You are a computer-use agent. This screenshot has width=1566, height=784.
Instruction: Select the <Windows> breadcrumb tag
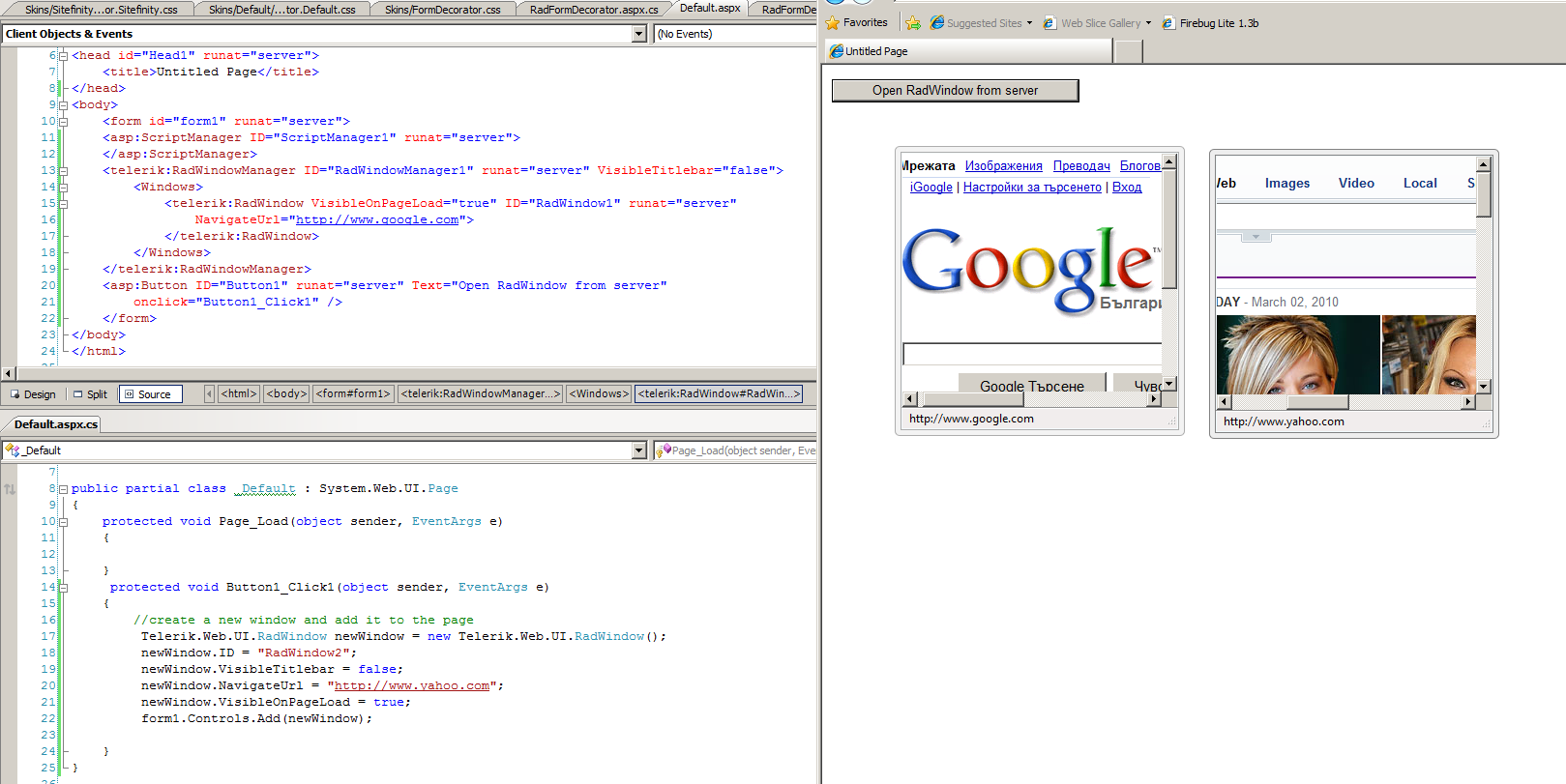click(x=599, y=393)
